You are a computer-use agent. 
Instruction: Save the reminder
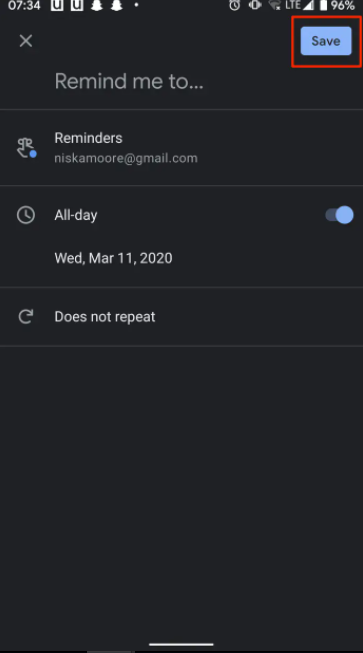pos(326,41)
